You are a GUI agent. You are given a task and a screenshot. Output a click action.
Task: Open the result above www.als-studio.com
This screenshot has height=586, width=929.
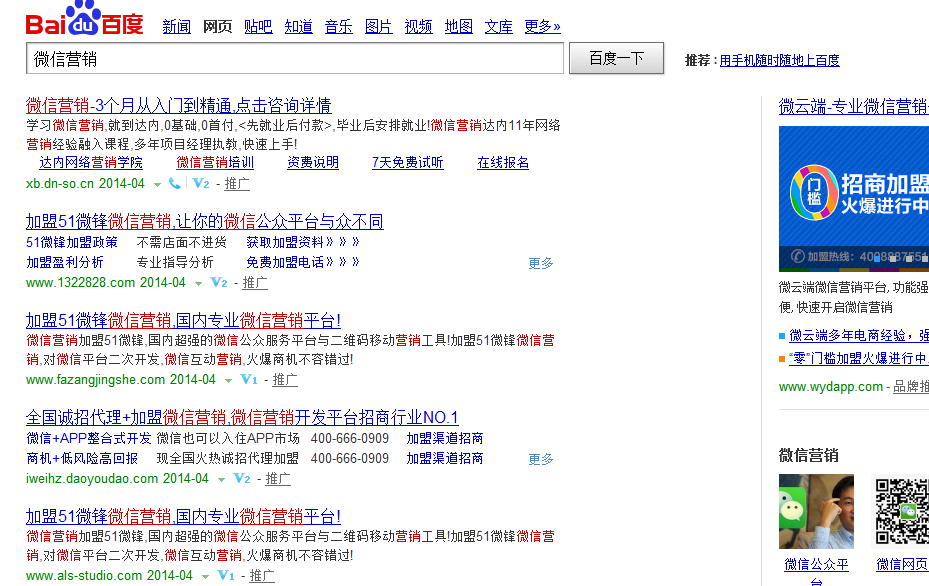tap(183, 517)
